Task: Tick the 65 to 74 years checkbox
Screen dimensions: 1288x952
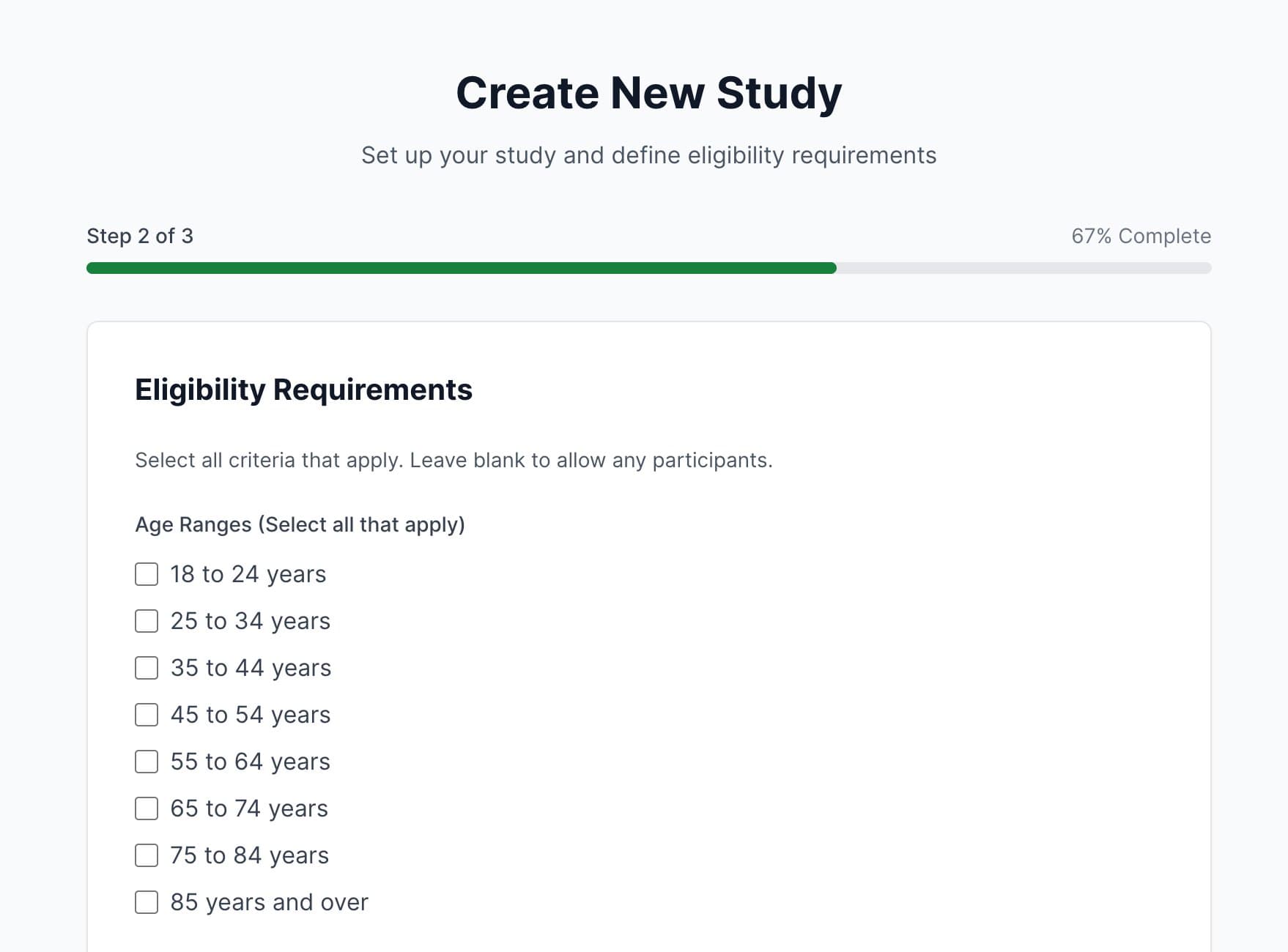Action: (146, 809)
